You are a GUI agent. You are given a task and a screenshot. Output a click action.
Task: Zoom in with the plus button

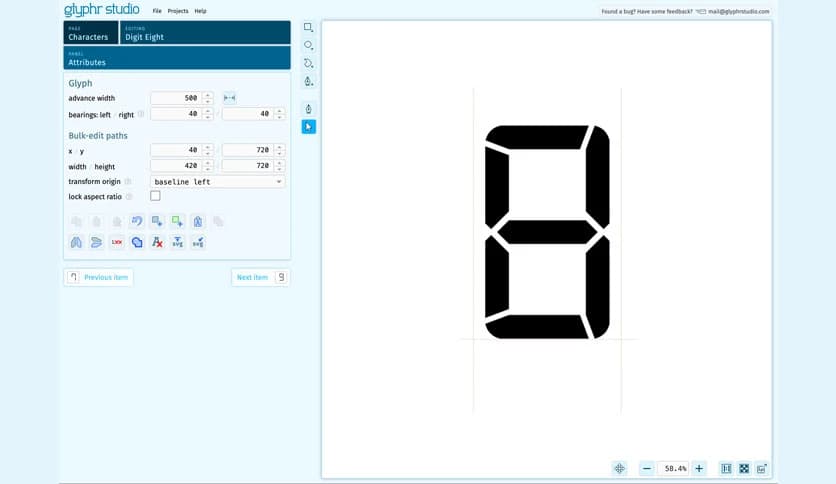699,469
